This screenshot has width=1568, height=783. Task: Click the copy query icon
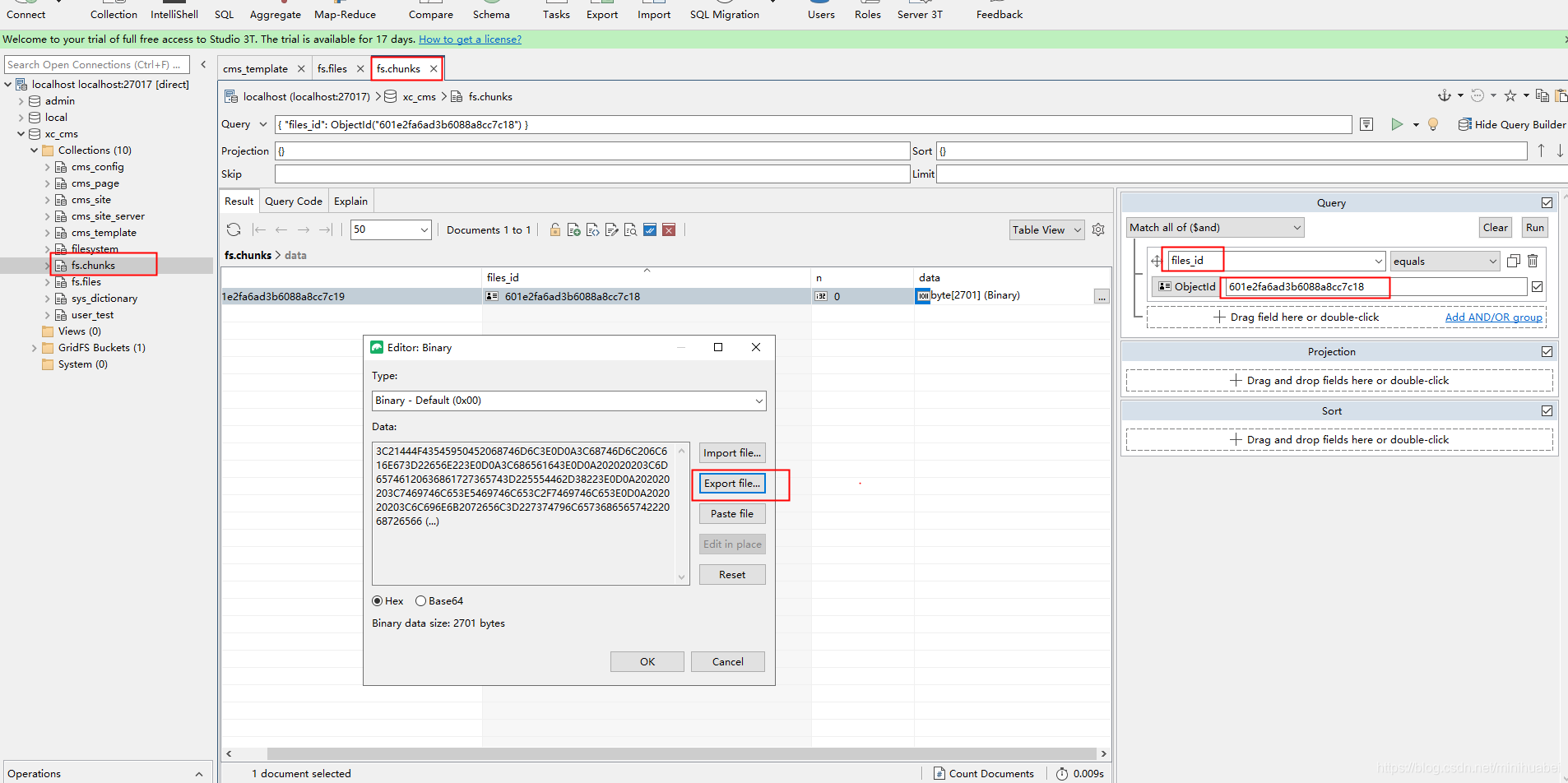click(x=1542, y=95)
